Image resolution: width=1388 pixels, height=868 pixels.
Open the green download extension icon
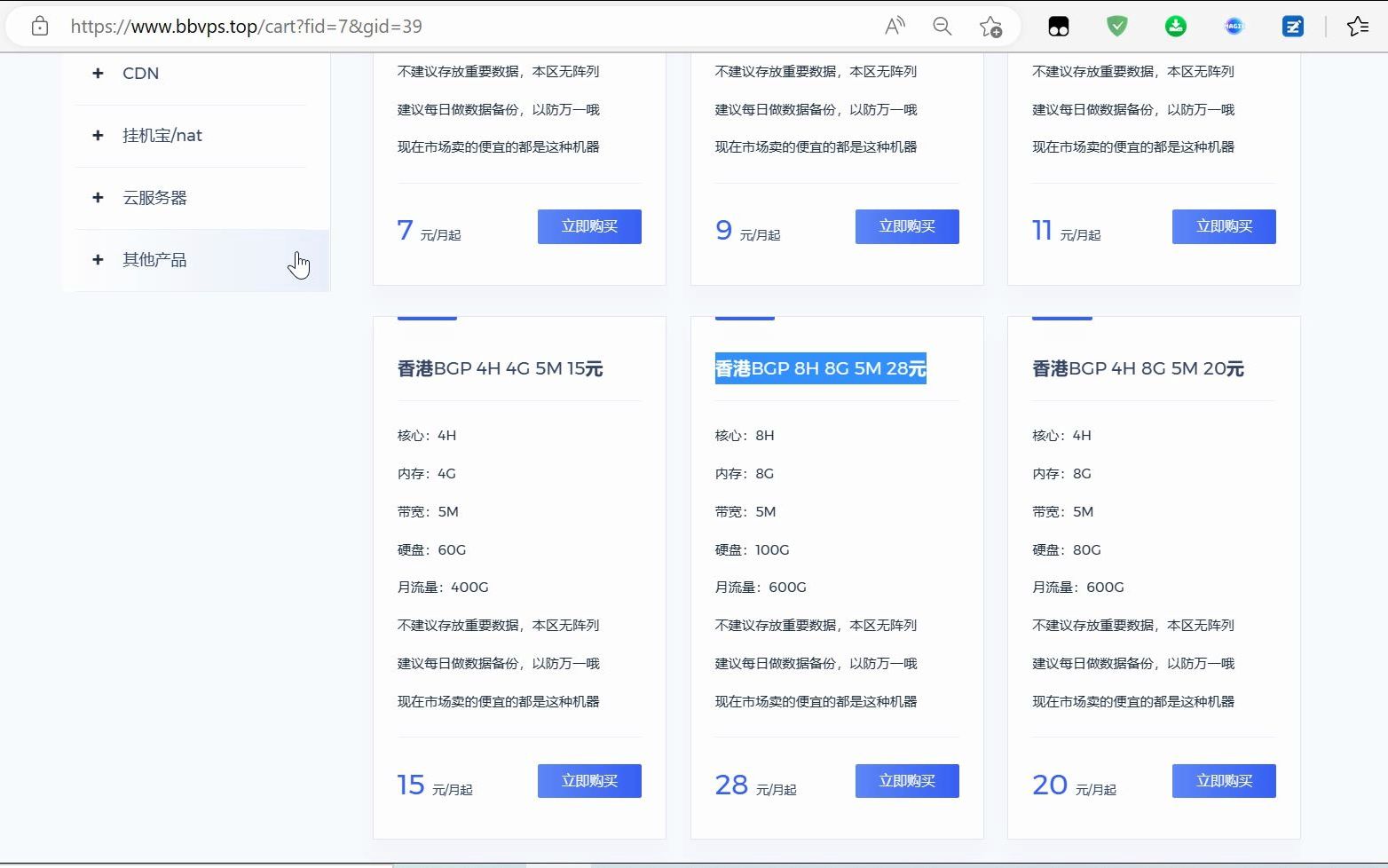tap(1176, 27)
